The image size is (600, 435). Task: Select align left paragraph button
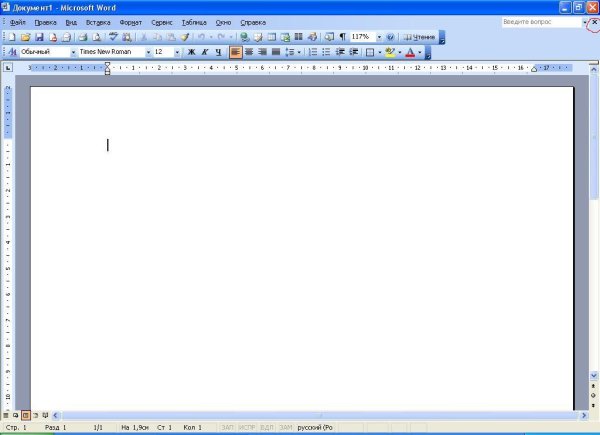point(235,52)
